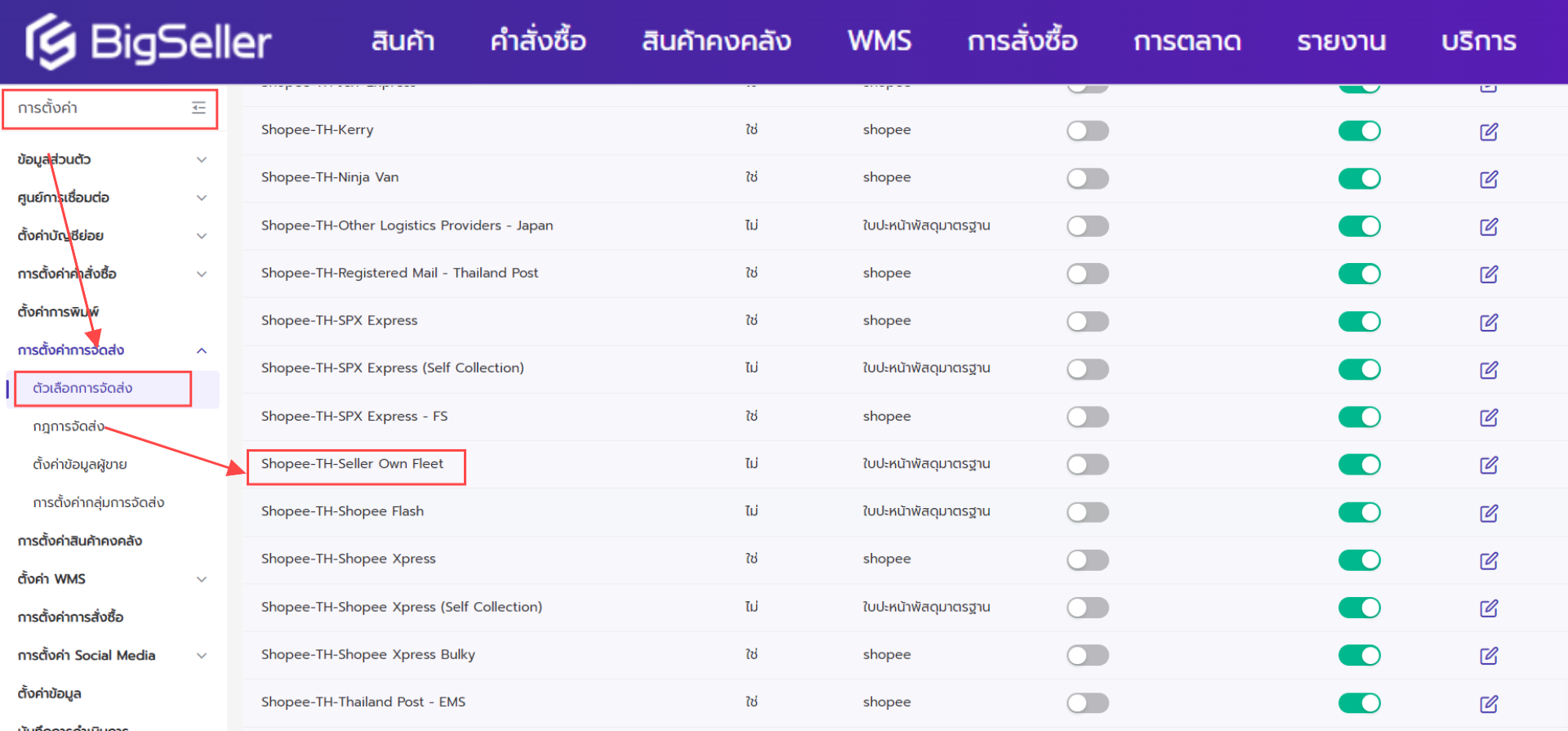Click the BigSeller logo icon
Screen dimensions: 1568x731
(51, 42)
